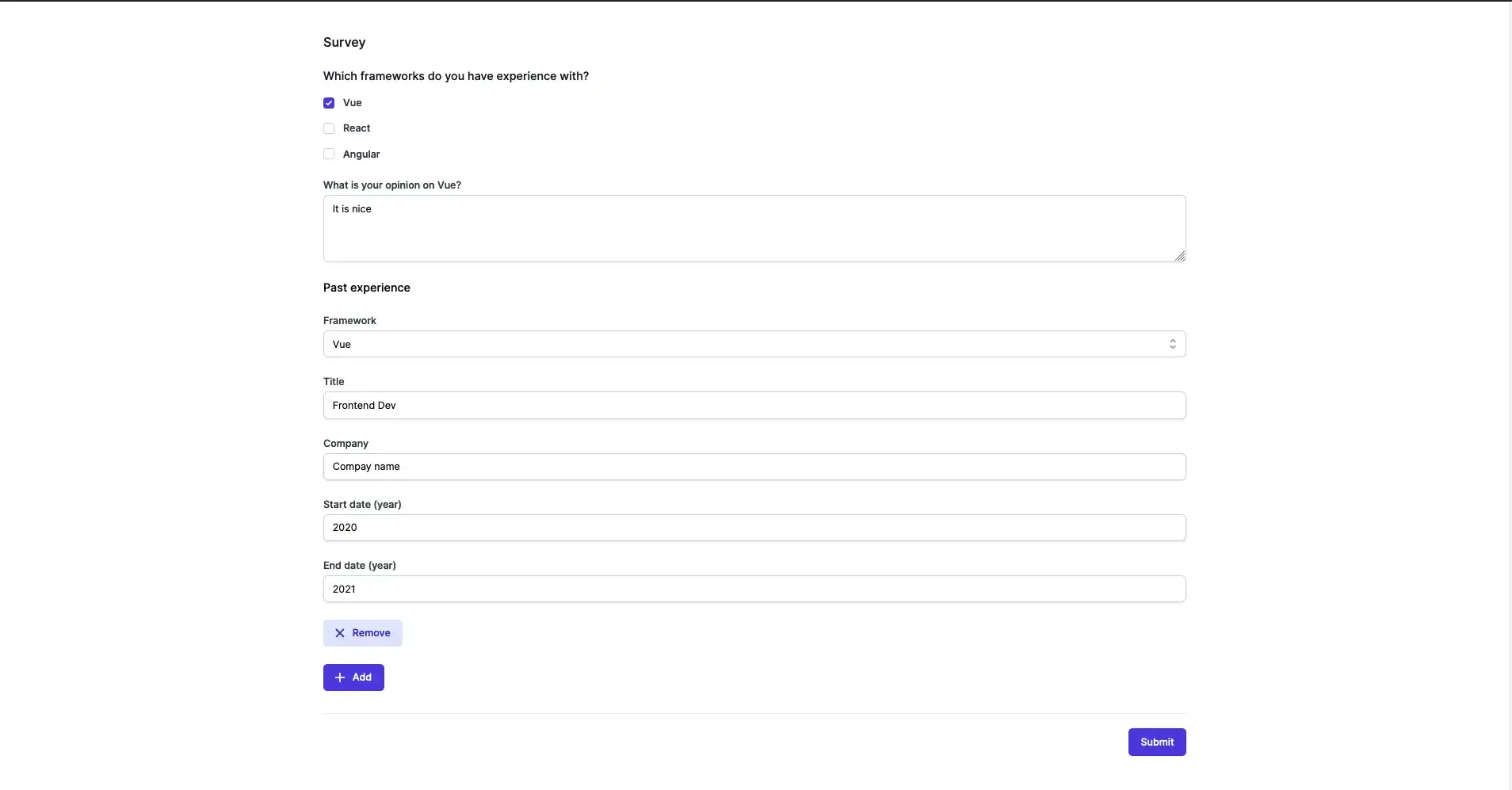Click the Angular label text
Viewport: 1512px width, 790px height.
point(361,155)
